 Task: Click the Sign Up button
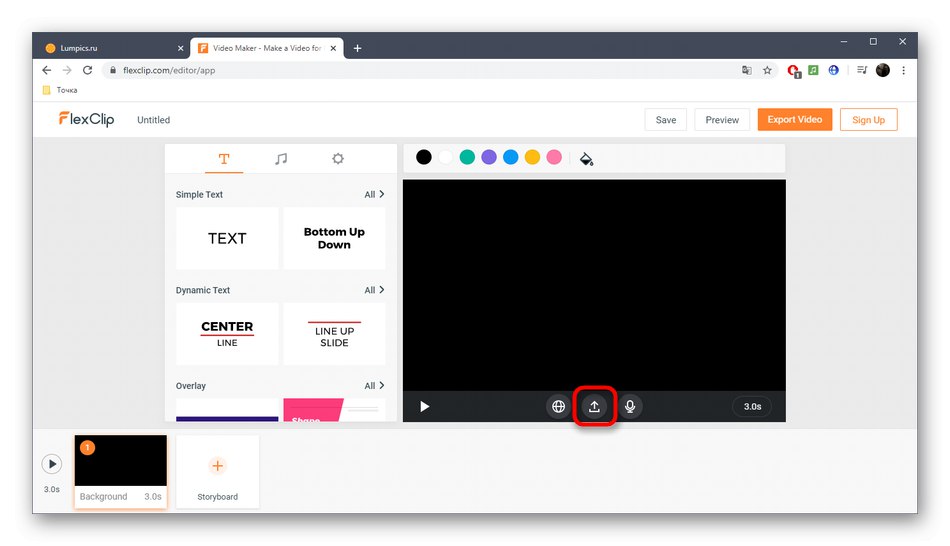pyautogui.click(x=868, y=120)
